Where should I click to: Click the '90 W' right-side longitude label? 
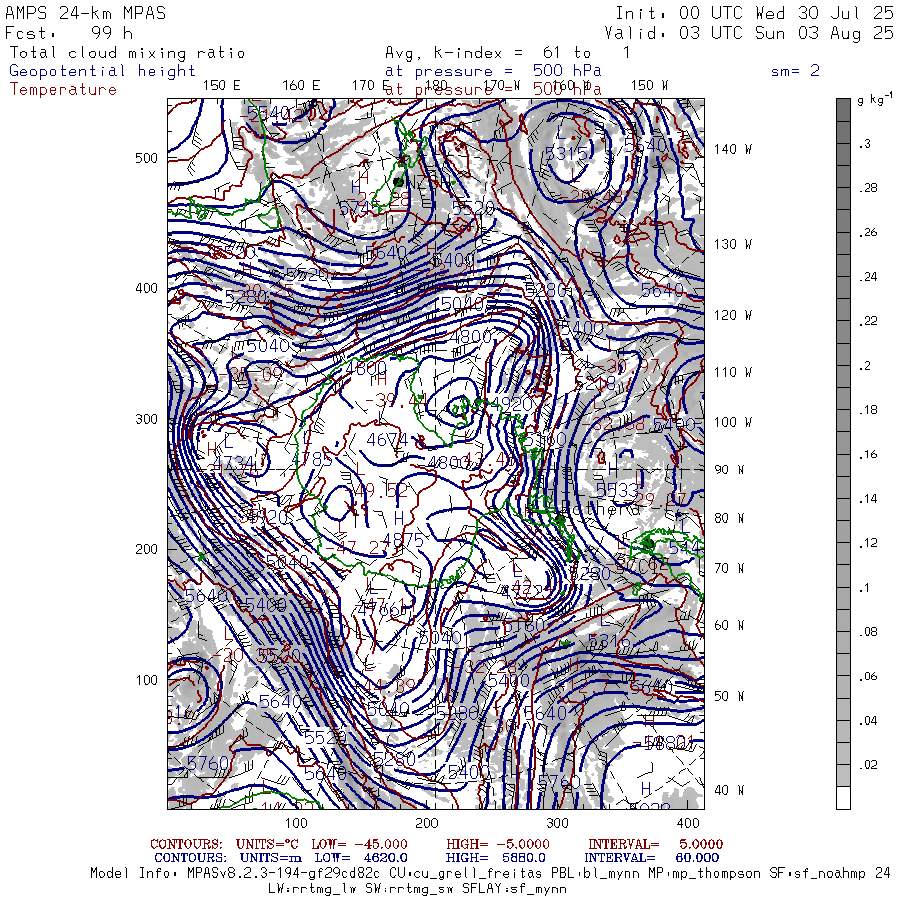(x=729, y=470)
